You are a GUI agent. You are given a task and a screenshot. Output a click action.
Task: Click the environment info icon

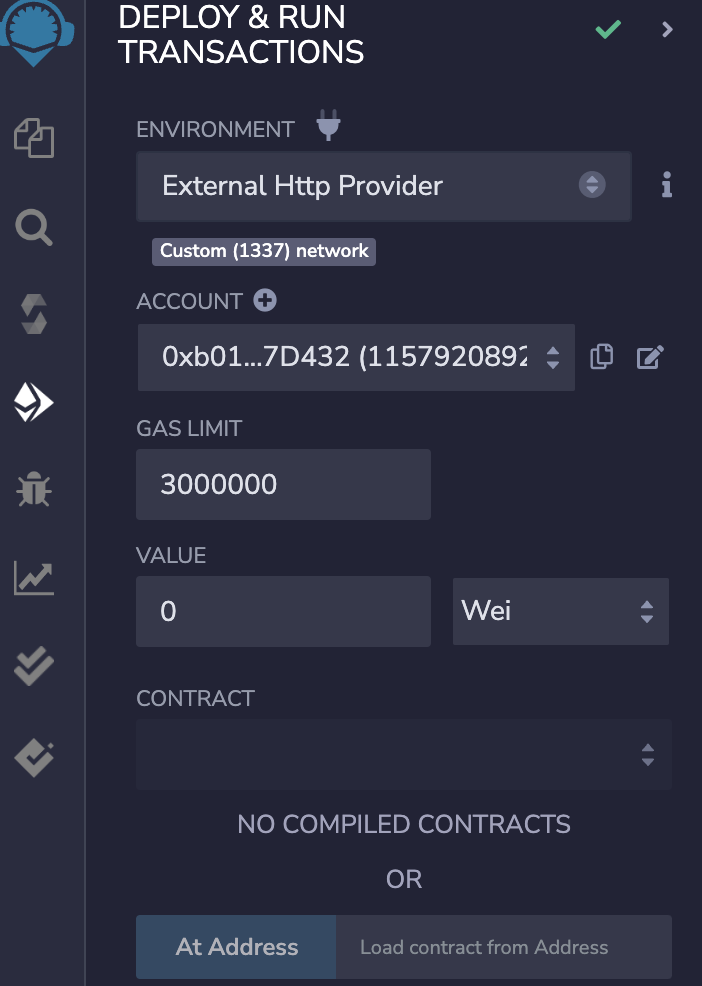[x=666, y=185]
